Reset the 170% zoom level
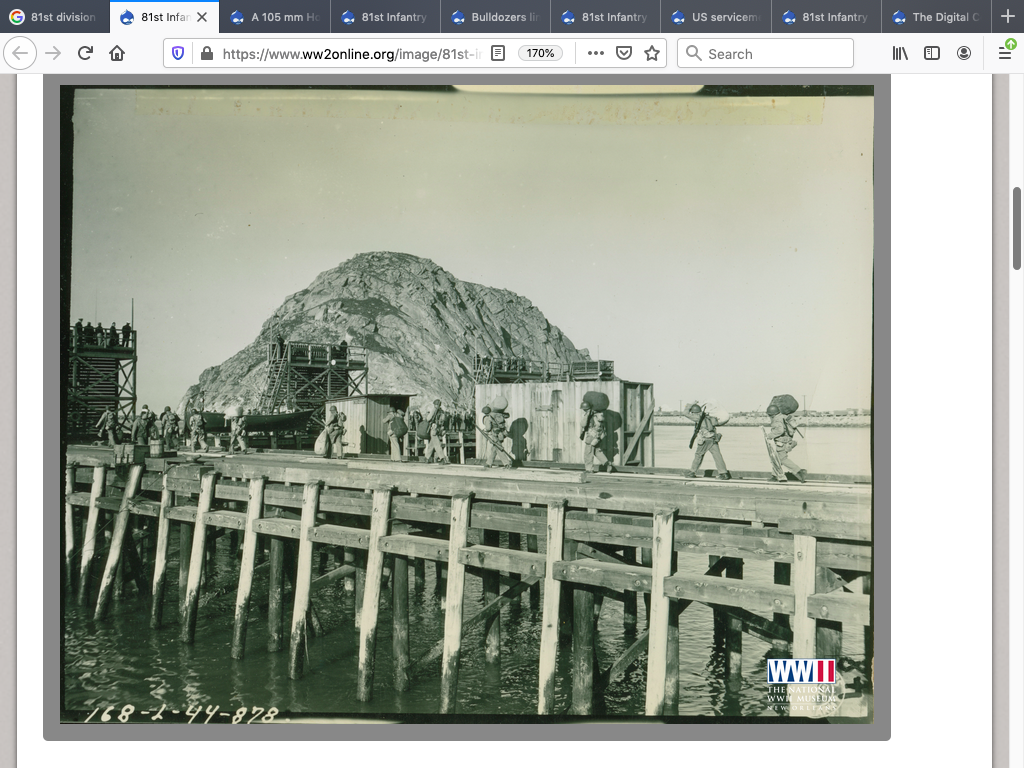This screenshot has height=768, width=1024. 540,54
